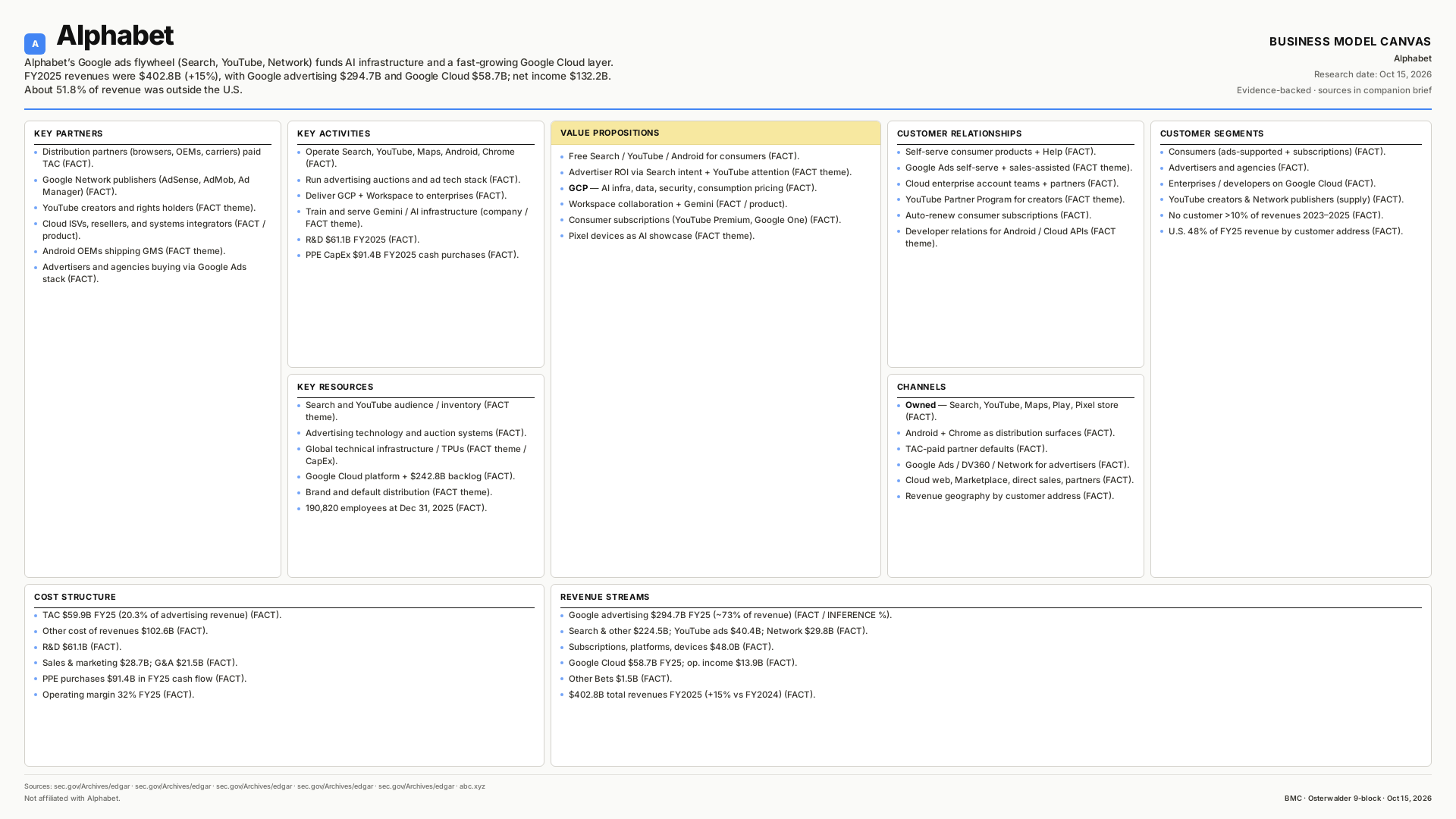Click '190,820 employees at Dec 31, 2025'
Viewport: 1456px width, 819px height.
pyautogui.click(x=396, y=508)
